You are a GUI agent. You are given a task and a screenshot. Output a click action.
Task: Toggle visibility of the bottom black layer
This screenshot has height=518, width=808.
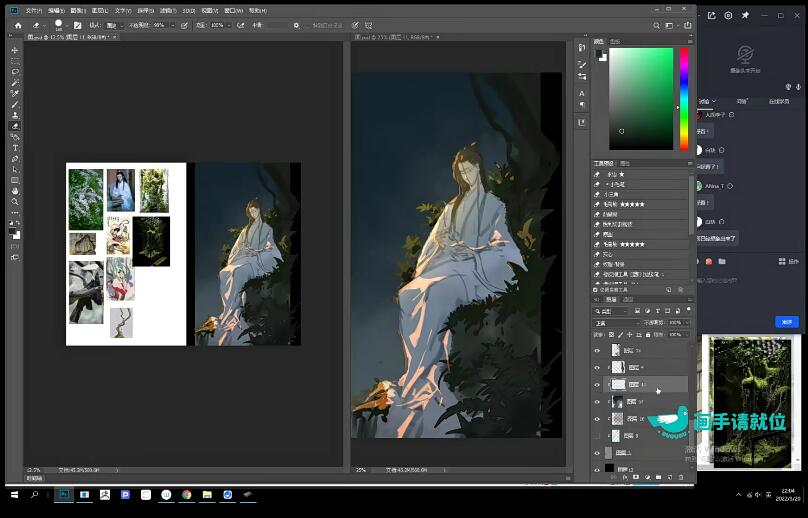point(597,468)
